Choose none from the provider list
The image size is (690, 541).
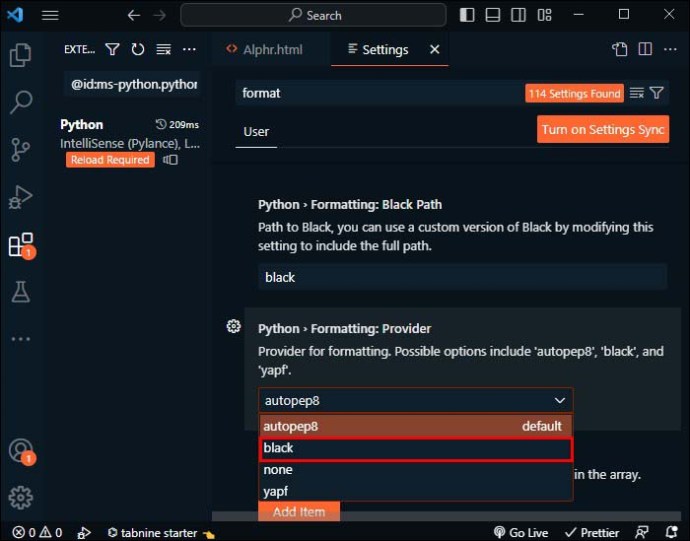(x=415, y=470)
